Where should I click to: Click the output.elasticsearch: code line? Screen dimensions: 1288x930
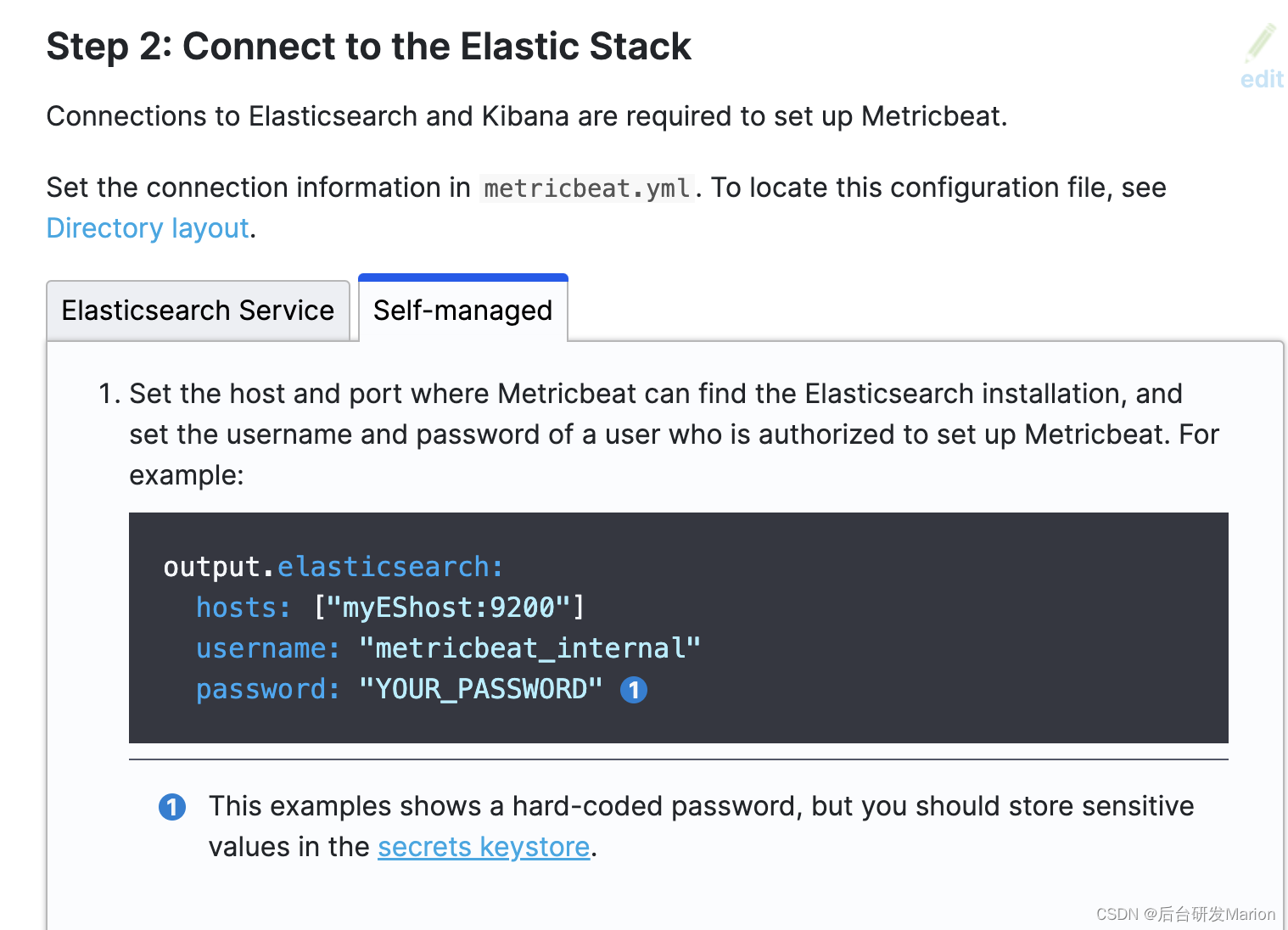pyautogui.click(x=333, y=567)
